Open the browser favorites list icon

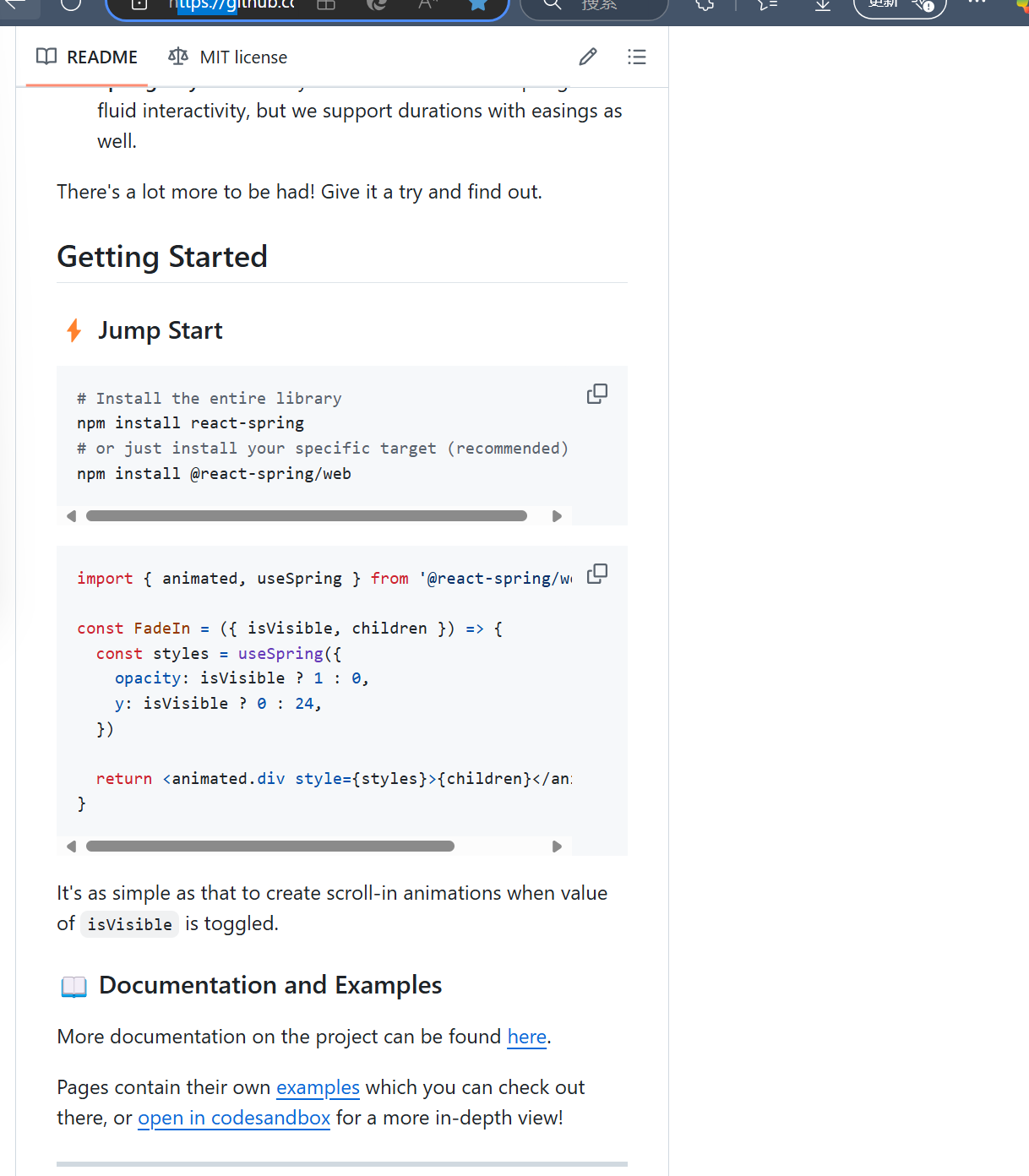(767, 4)
